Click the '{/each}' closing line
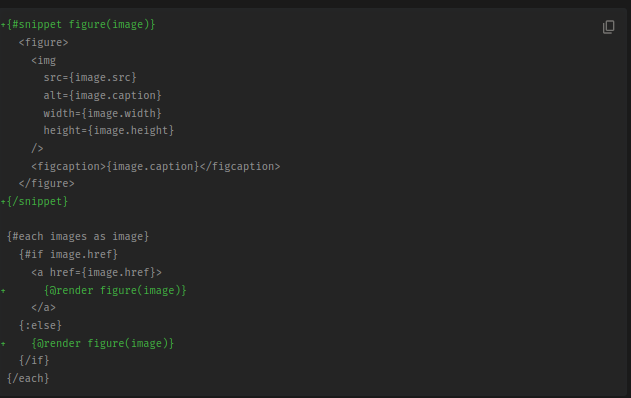Image resolution: width=631 pixels, height=398 pixels. tap(28, 378)
